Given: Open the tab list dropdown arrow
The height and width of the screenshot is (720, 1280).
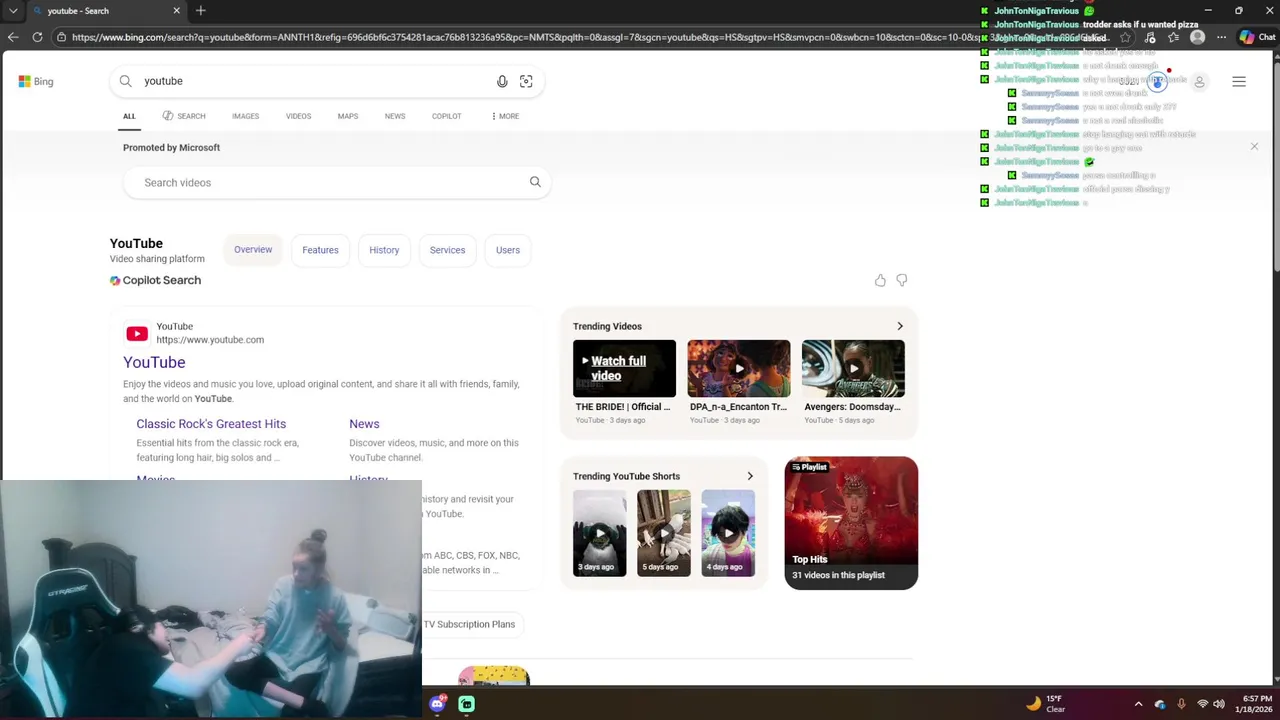Looking at the screenshot, I should coord(13,10).
